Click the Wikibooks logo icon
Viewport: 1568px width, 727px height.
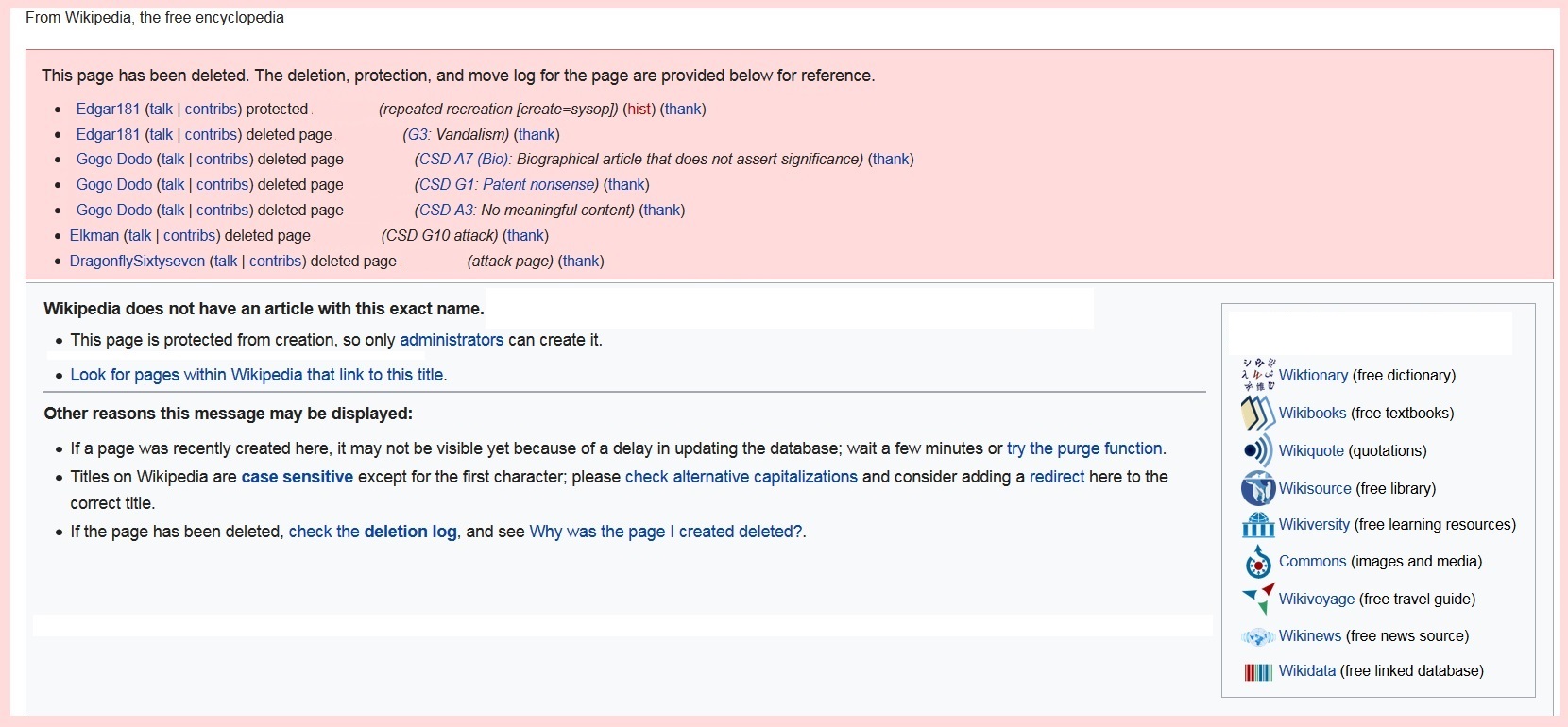click(1258, 413)
